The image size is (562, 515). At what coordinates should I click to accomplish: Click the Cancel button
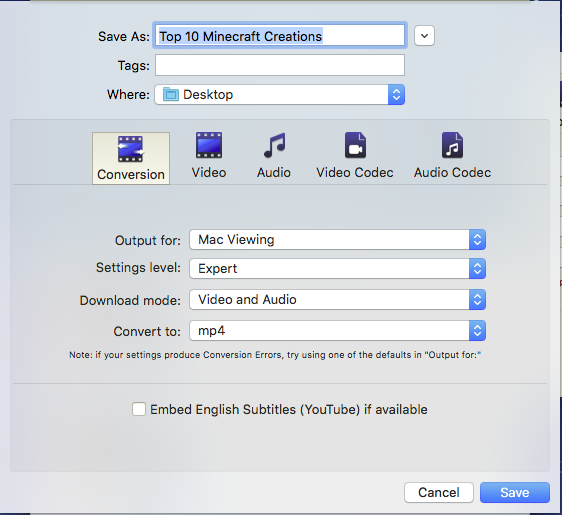[x=439, y=492]
